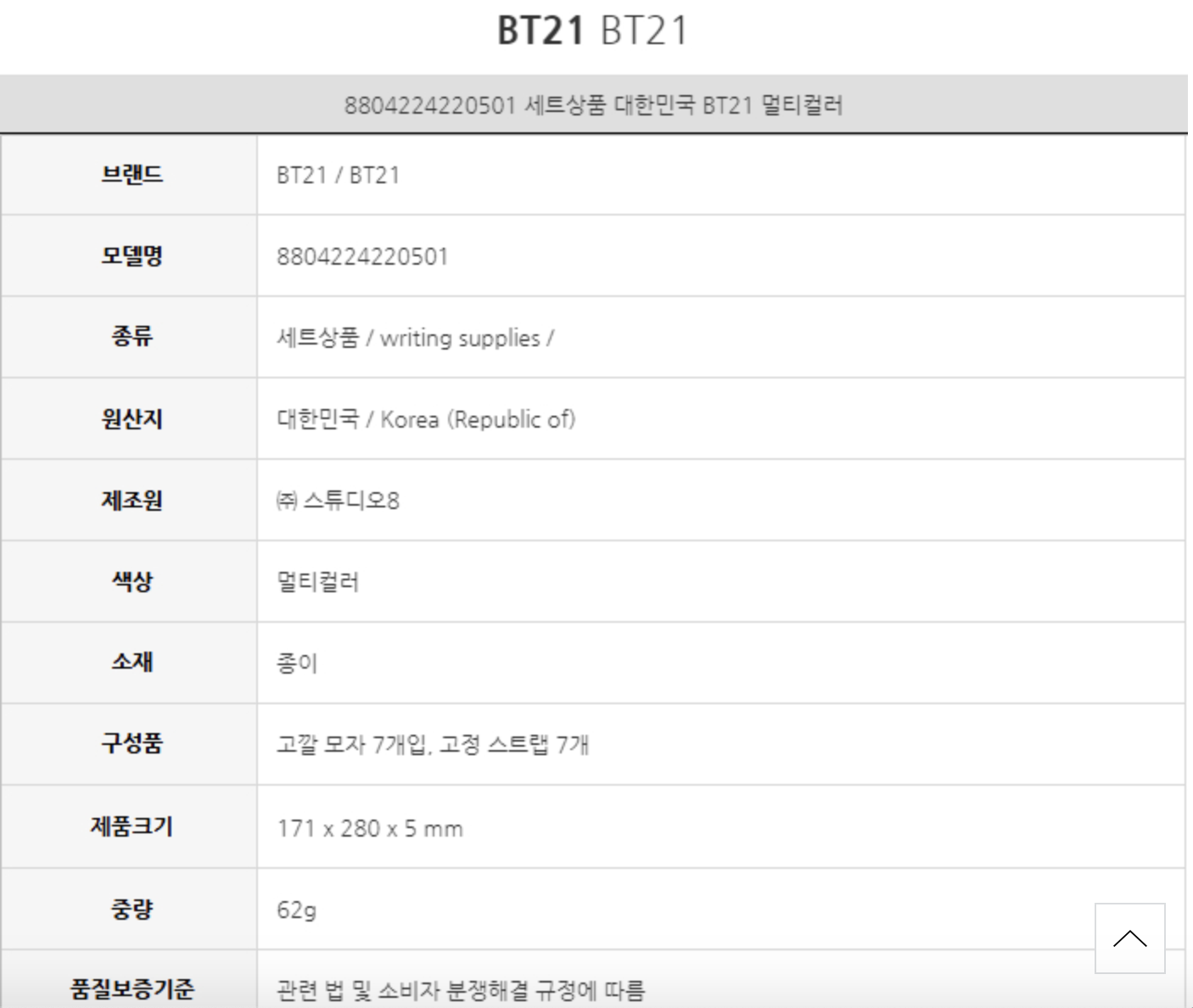Click the scroll-to-top arrow button
This screenshot has width=1193, height=1008.
click(1129, 938)
